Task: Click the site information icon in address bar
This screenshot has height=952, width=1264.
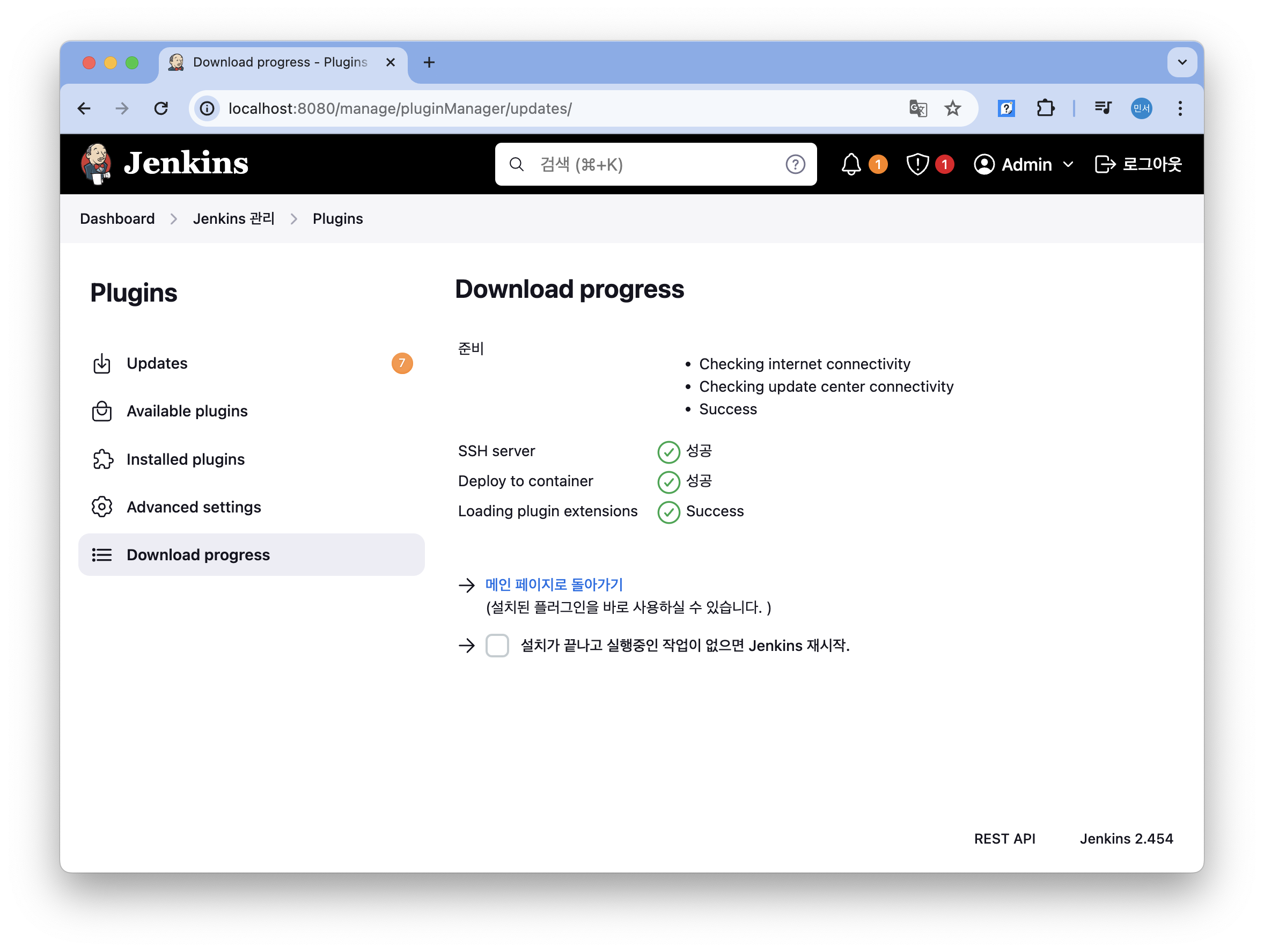Action: [x=208, y=108]
